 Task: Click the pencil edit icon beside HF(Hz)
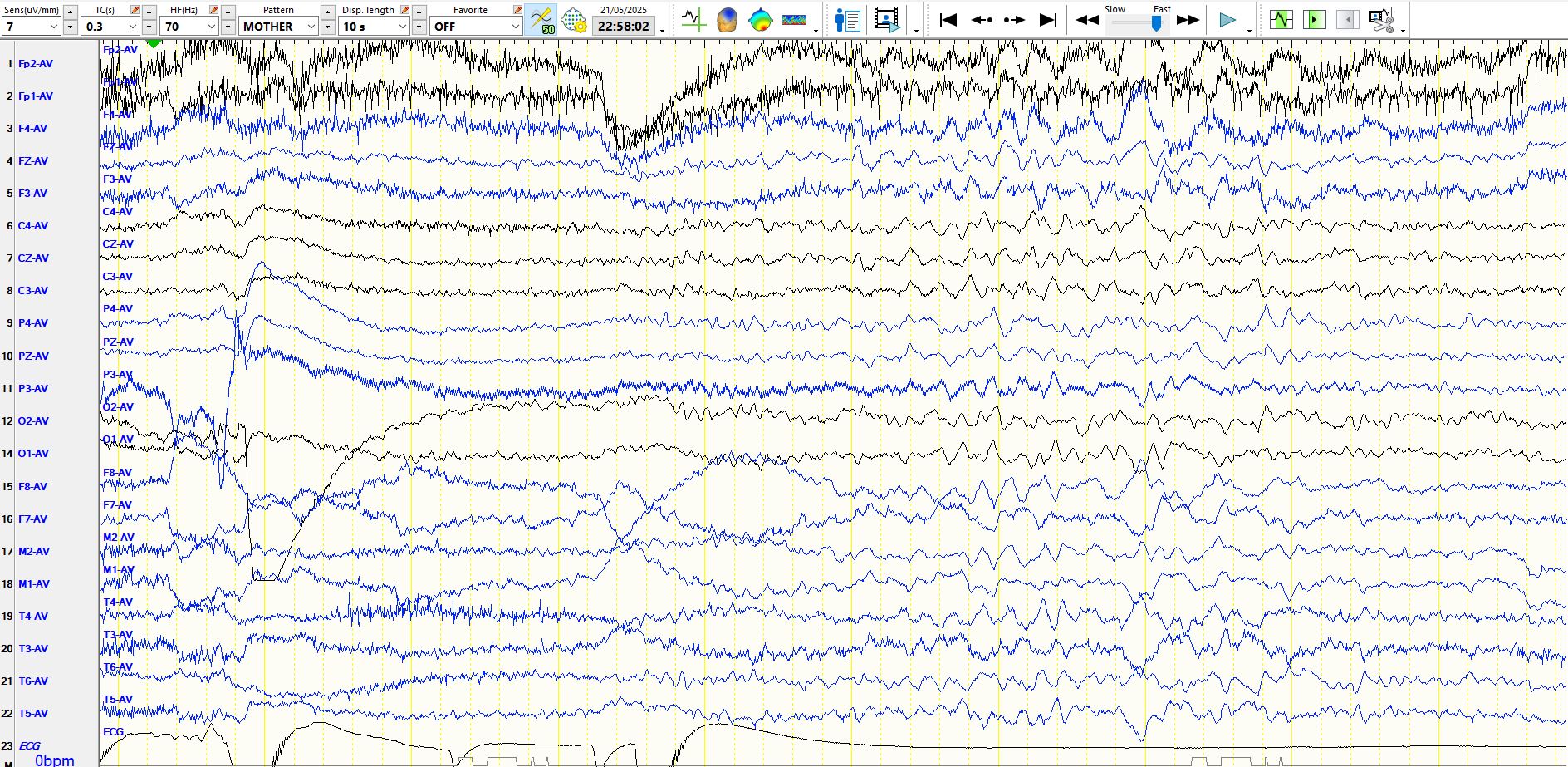(x=213, y=10)
